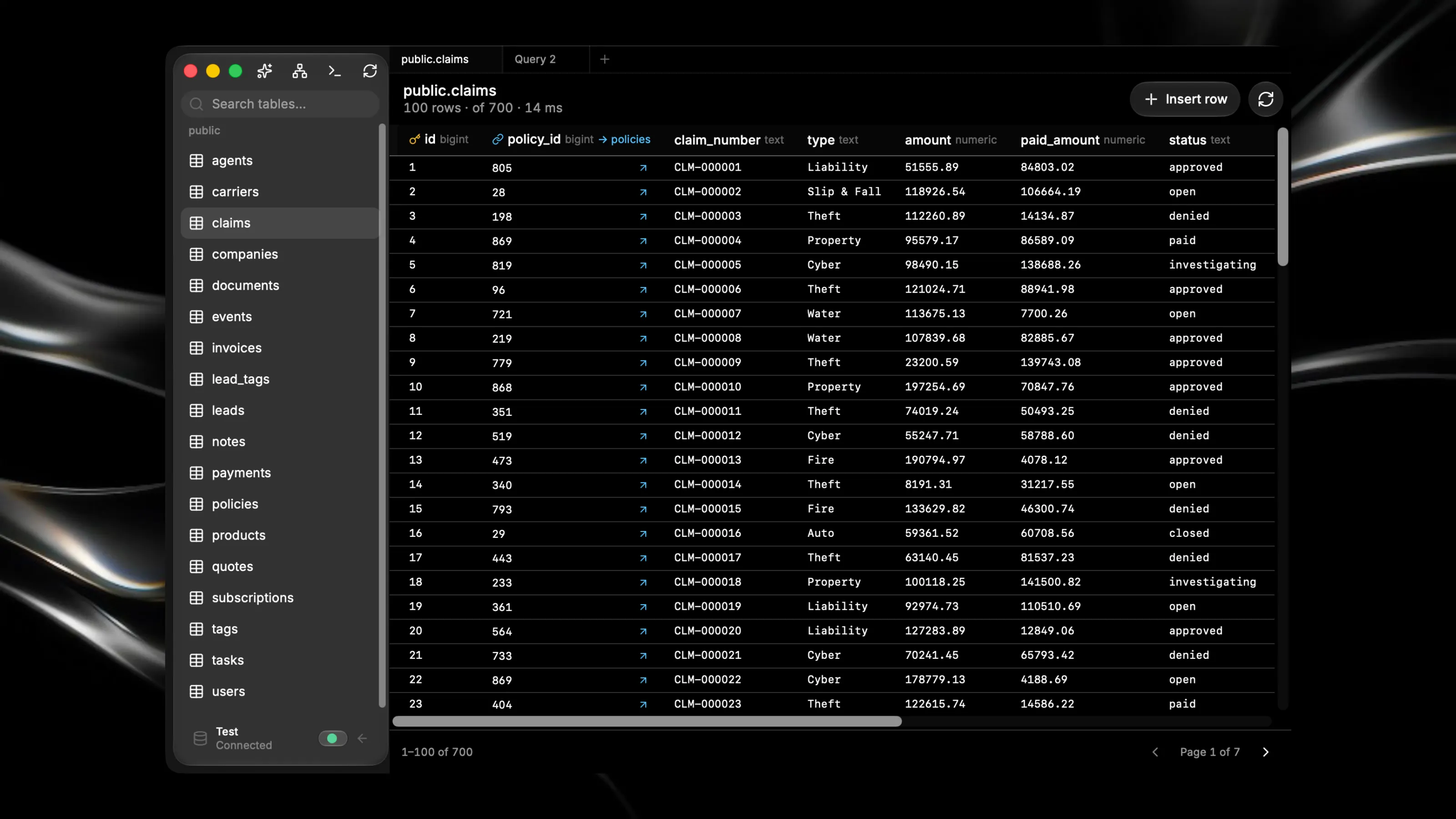Image resolution: width=1456 pixels, height=819 pixels.
Task: Select the 'Slip & Fall' type cell
Action: [844, 192]
